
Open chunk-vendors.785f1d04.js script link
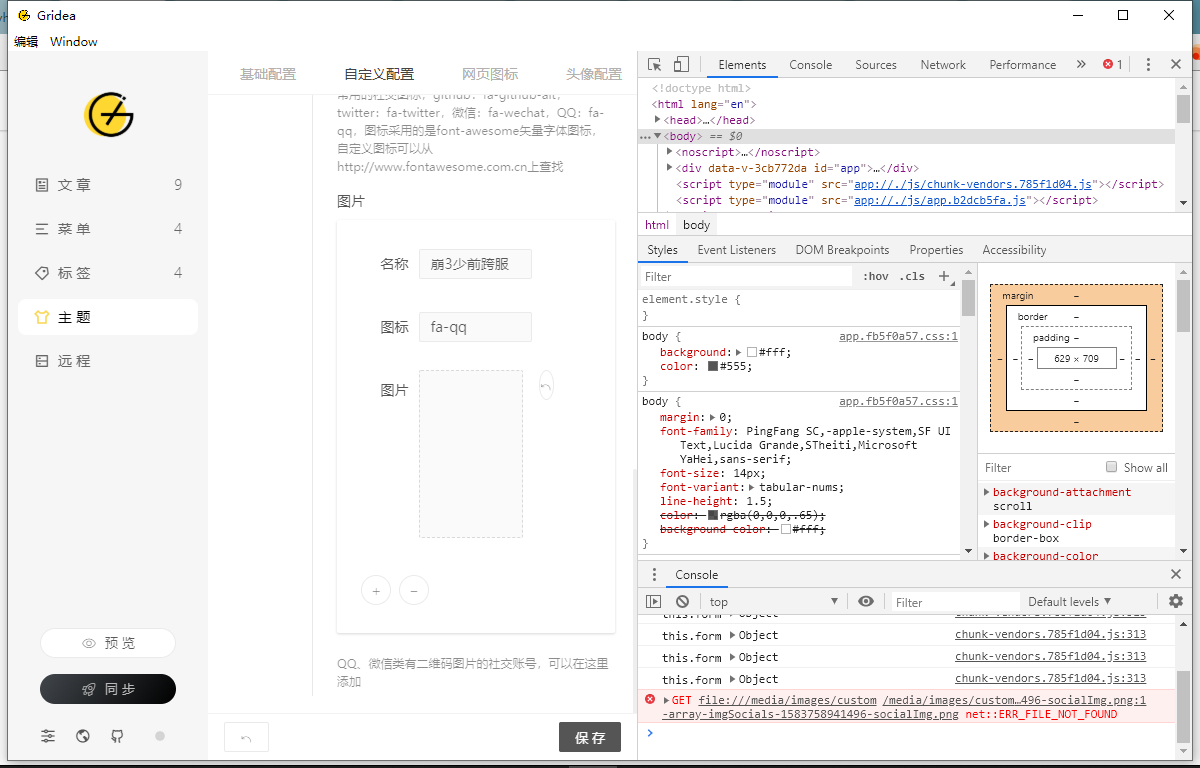[x=974, y=184]
